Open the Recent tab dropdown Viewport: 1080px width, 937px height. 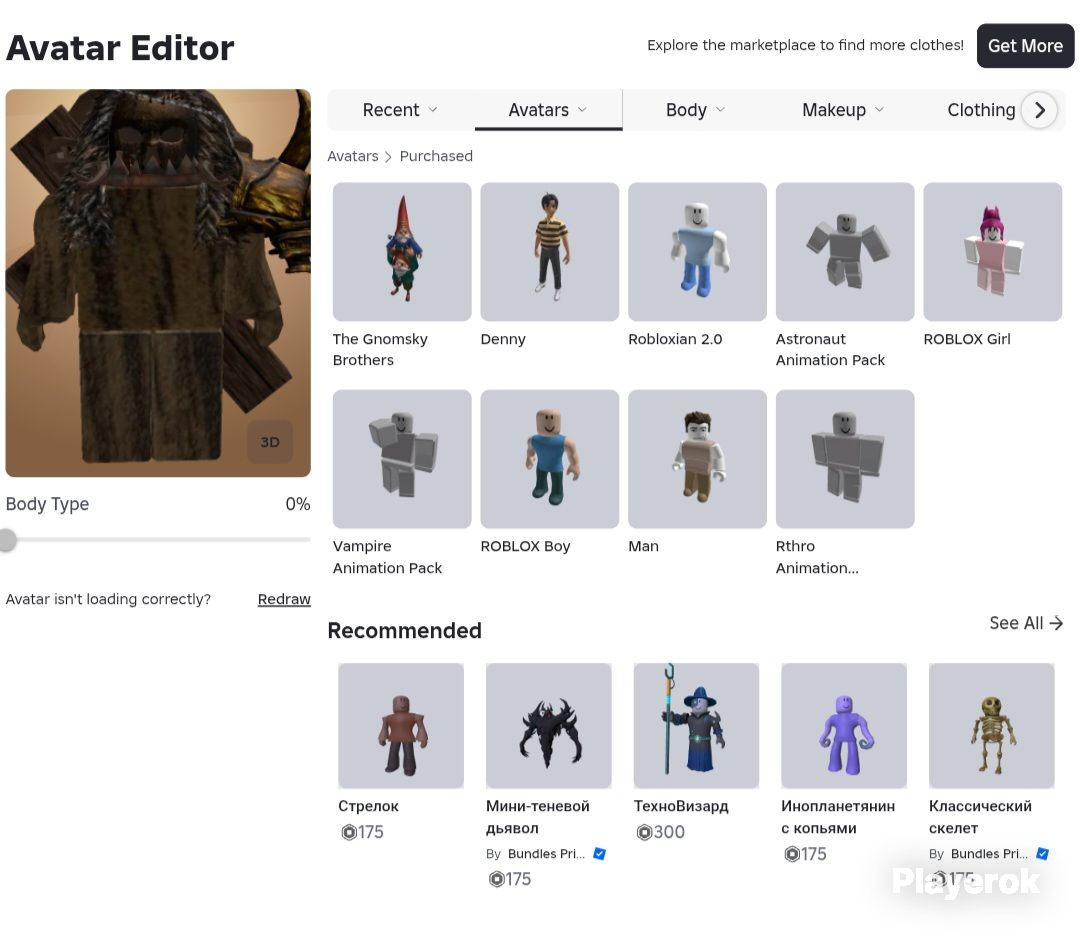[400, 110]
